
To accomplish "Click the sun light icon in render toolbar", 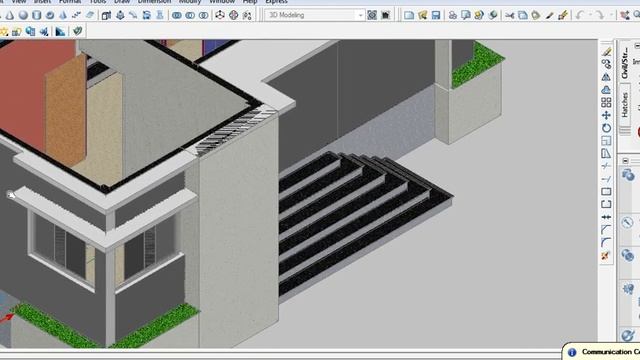I will [4, 31].
